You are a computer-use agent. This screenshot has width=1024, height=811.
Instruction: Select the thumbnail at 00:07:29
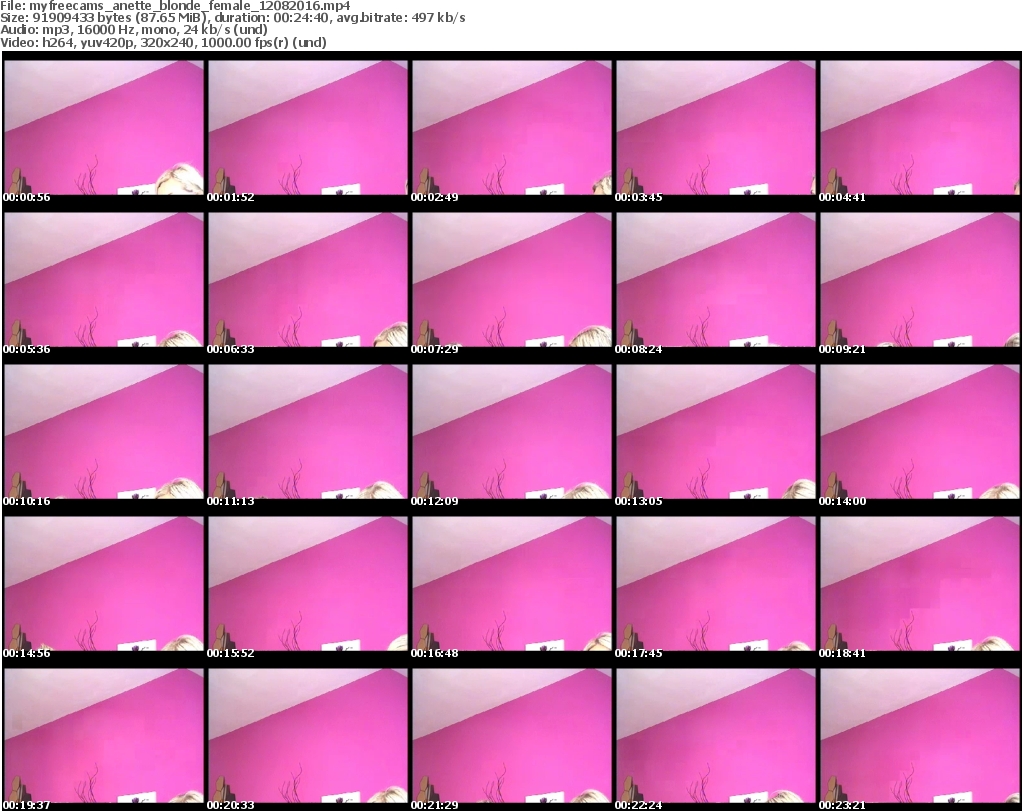511,279
